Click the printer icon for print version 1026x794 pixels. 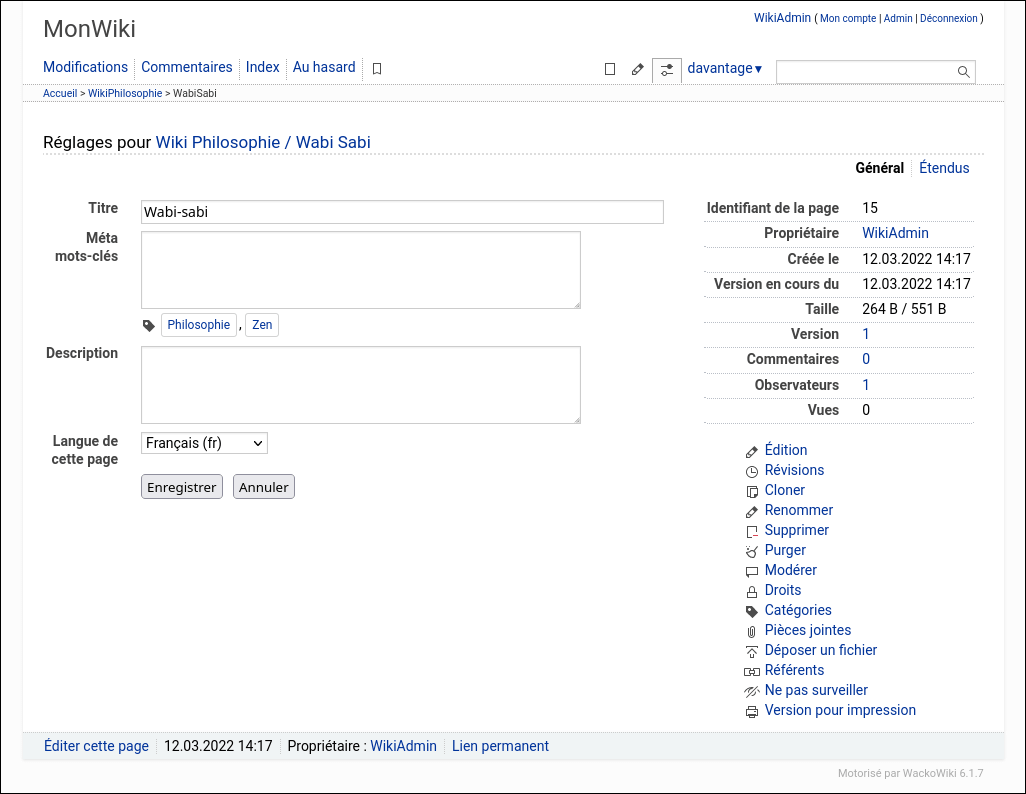(752, 712)
